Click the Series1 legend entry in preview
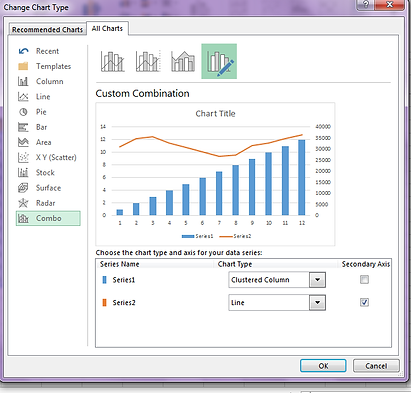411x393 pixels. (x=197, y=236)
